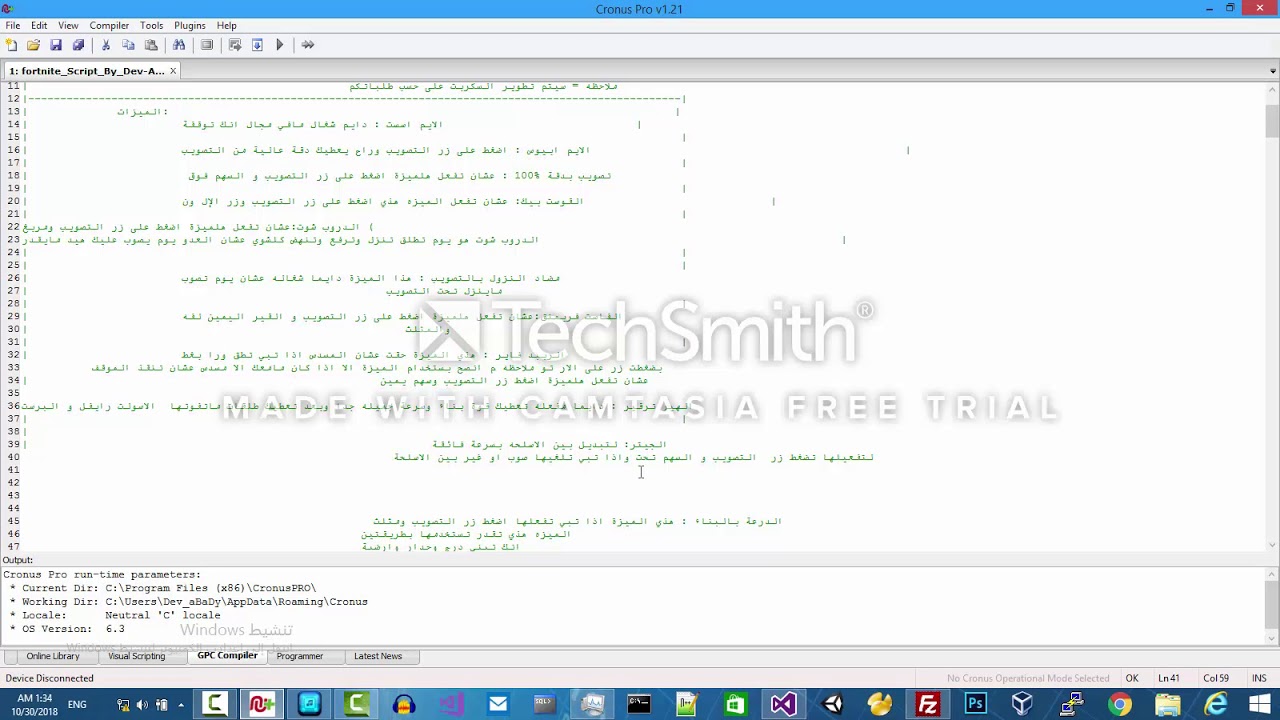Screen dimensions: 1280x720
Task: Open find with the binoculars icon
Action: (x=179, y=45)
